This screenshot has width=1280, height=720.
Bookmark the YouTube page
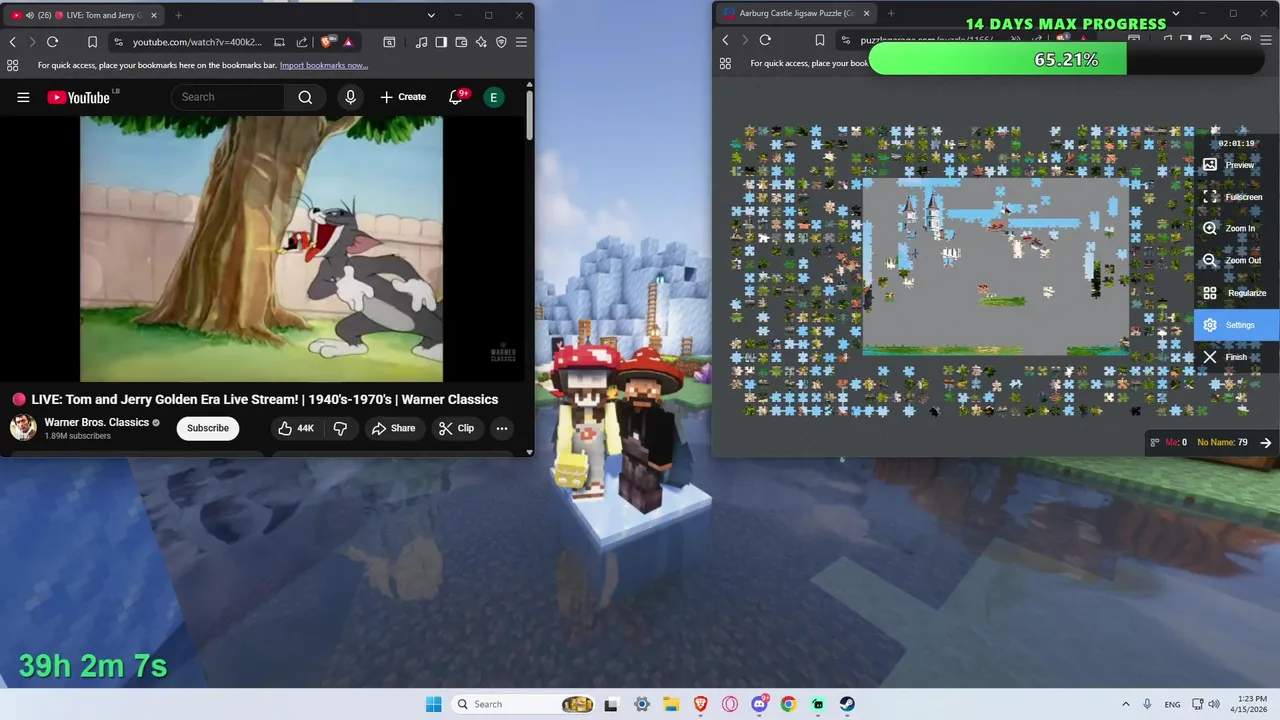click(x=92, y=42)
